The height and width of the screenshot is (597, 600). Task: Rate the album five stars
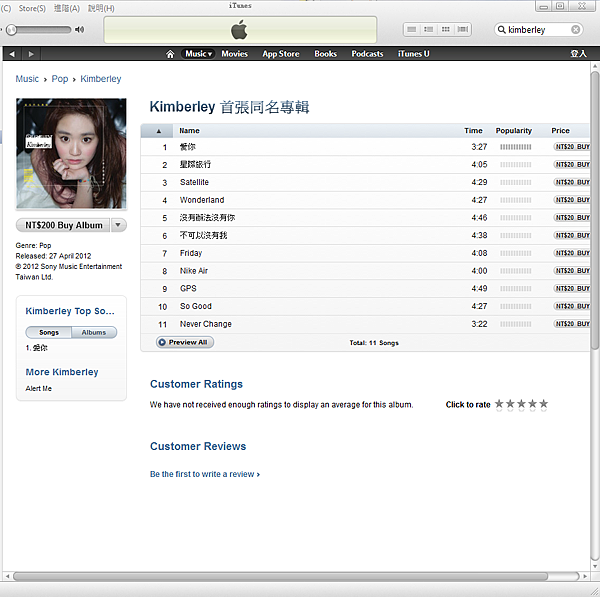coord(543,404)
